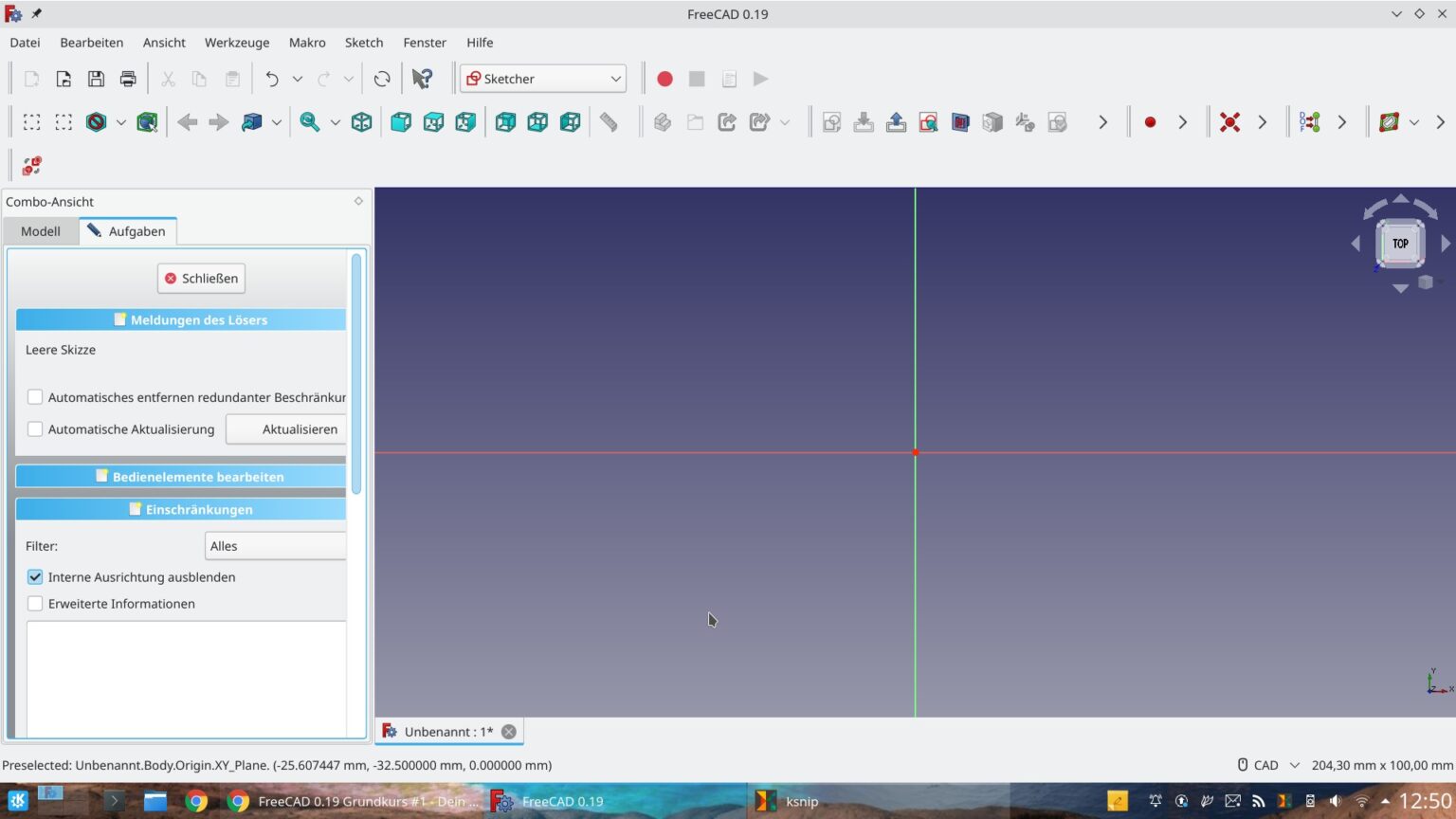This screenshot has height=819, width=1456.
Task: Enable Automatisches entfernen redundanter Beschränkungen checkbox
Action: (x=35, y=397)
